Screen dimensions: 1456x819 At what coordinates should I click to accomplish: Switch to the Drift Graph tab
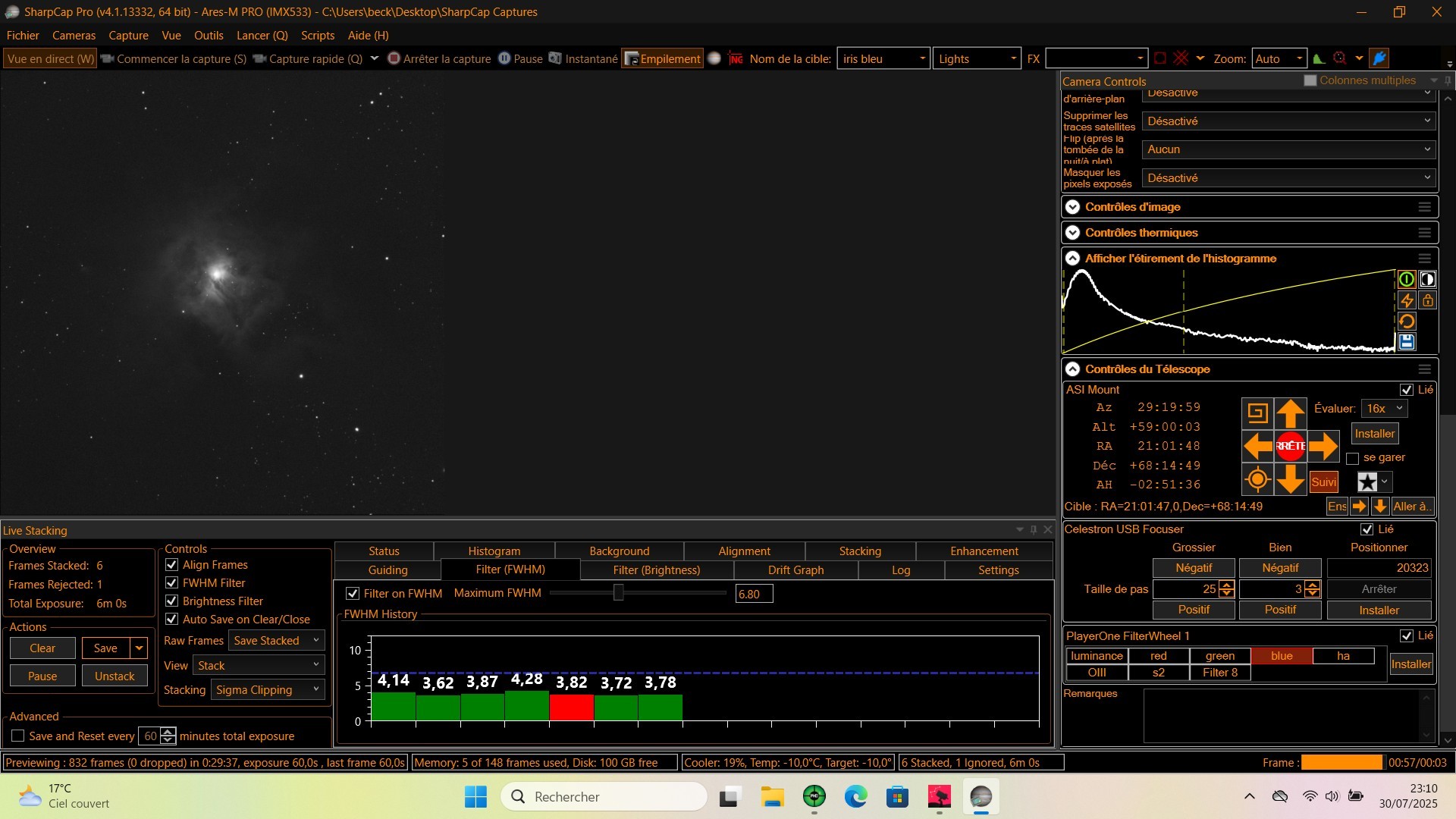coord(795,570)
